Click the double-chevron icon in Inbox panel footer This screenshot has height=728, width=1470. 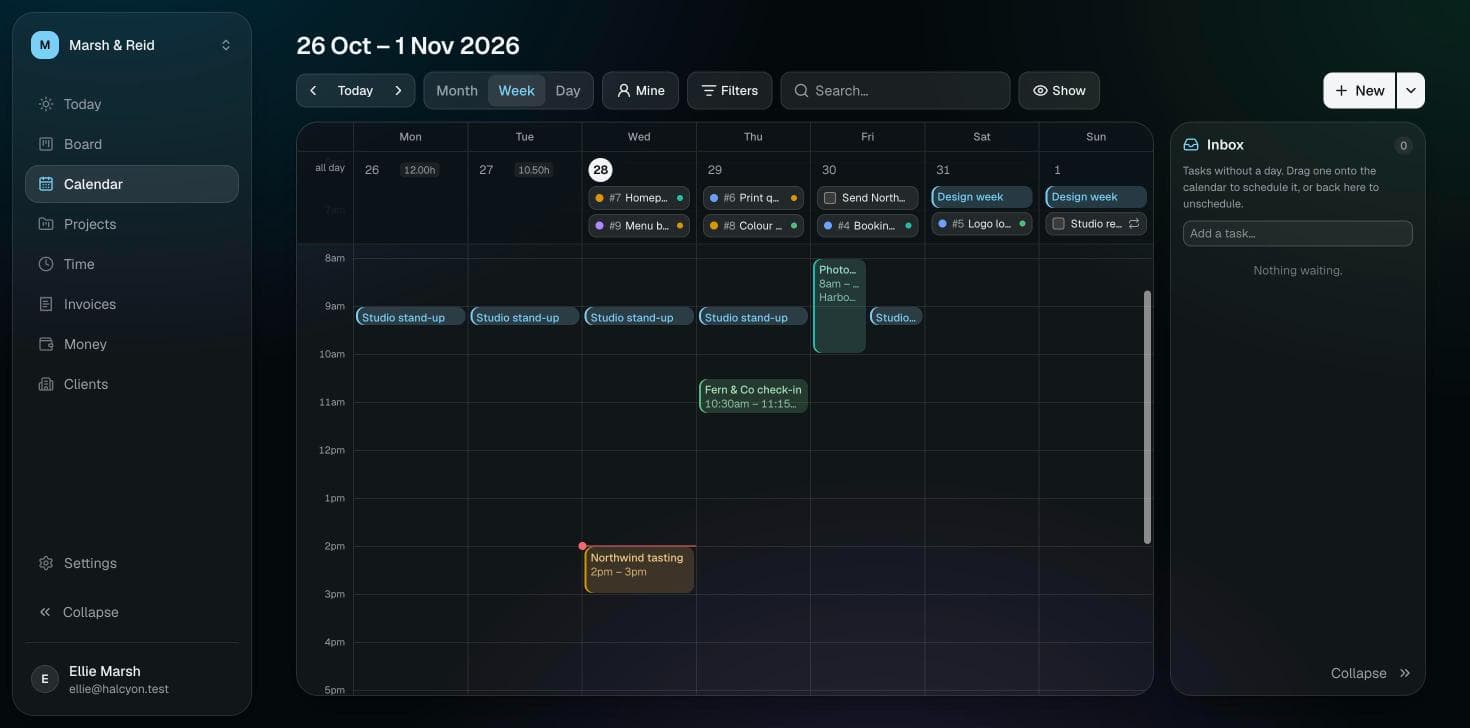[x=1404, y=673]
